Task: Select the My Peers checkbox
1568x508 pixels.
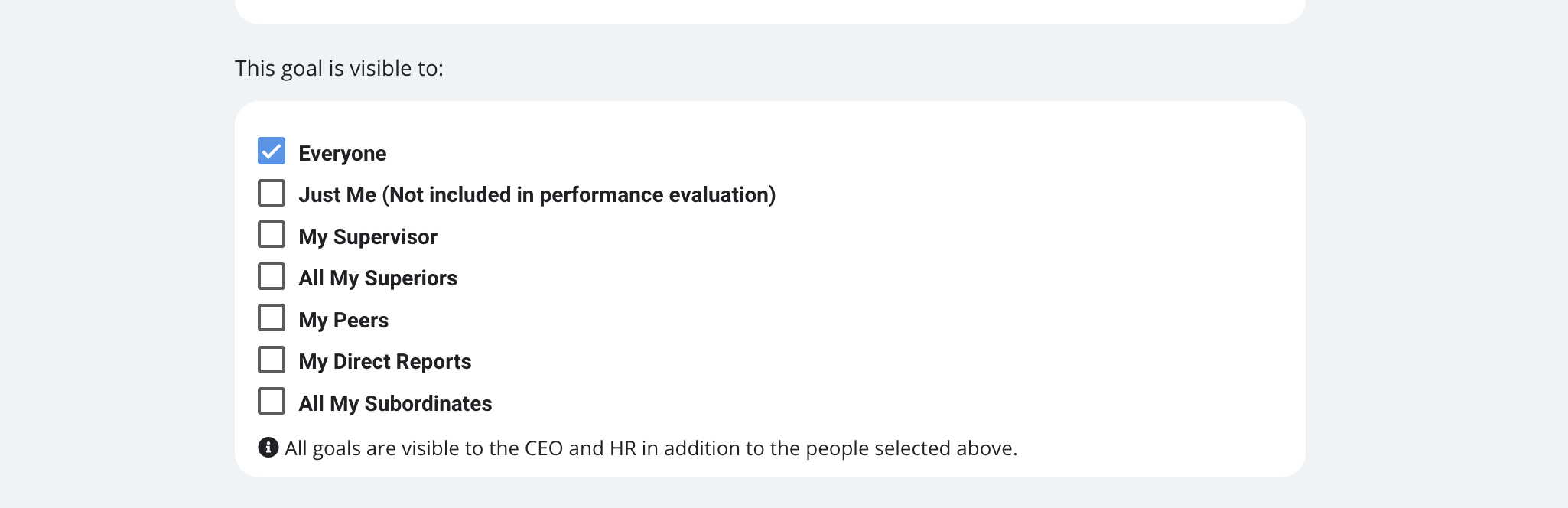Action: click(272, 318)
